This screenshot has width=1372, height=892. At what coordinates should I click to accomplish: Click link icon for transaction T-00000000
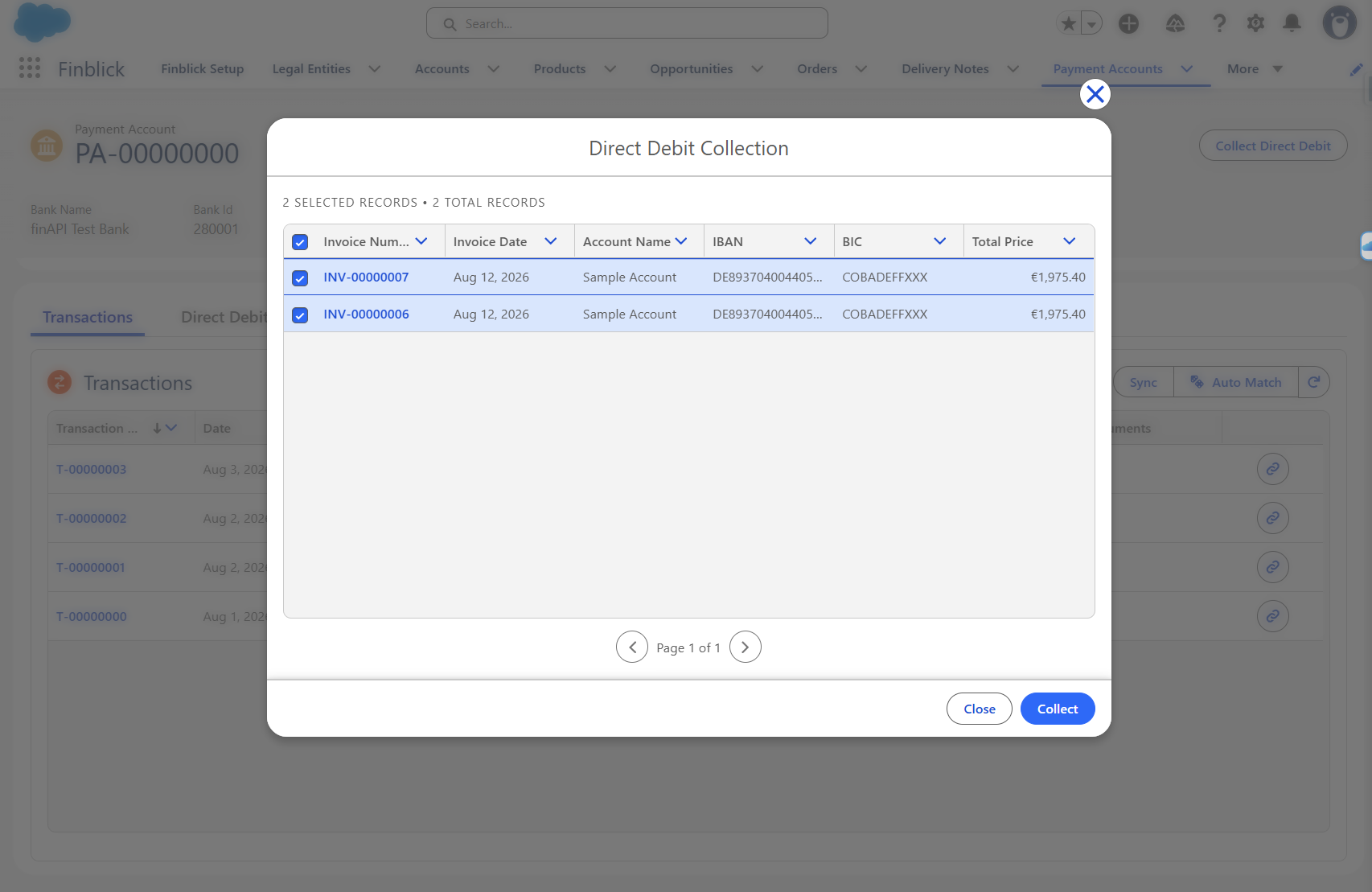click(1272, 616)
